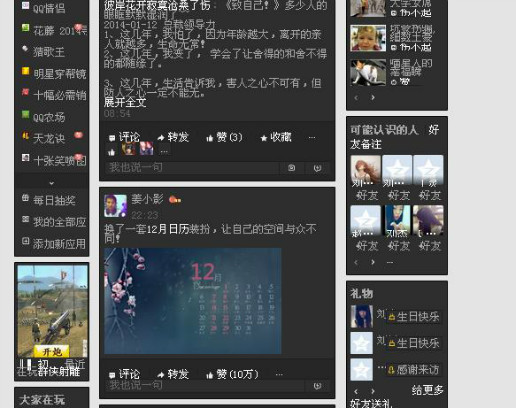
Task: Comment on 姜小影's post via 评论
Action: 125,374
